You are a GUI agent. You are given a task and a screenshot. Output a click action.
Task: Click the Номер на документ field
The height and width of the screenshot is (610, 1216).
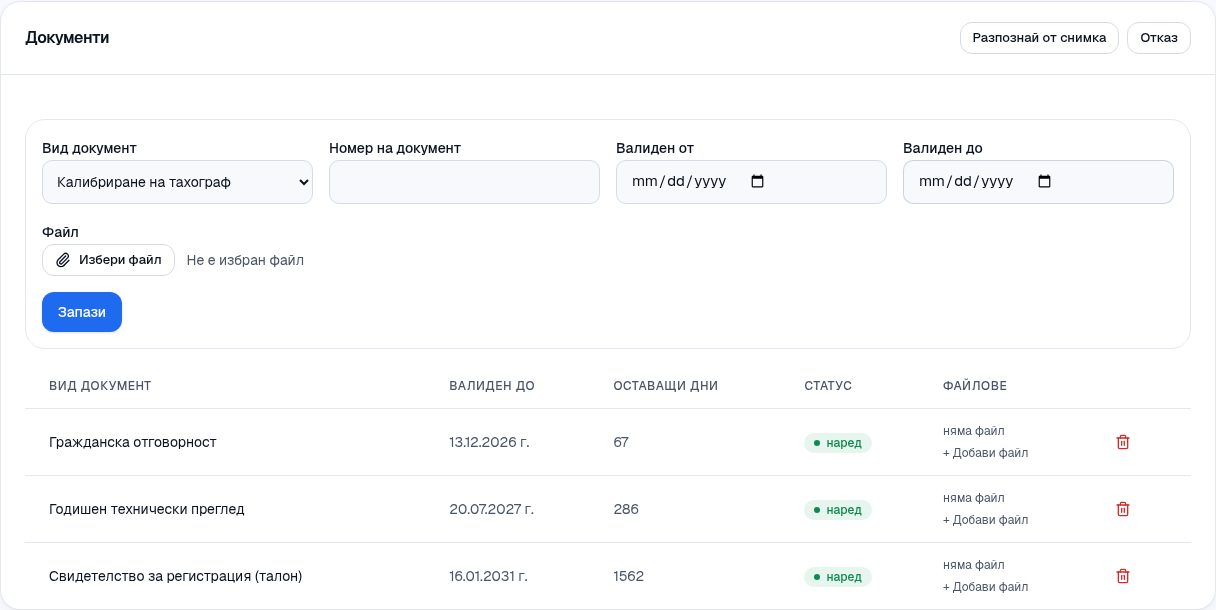point(464,182)
